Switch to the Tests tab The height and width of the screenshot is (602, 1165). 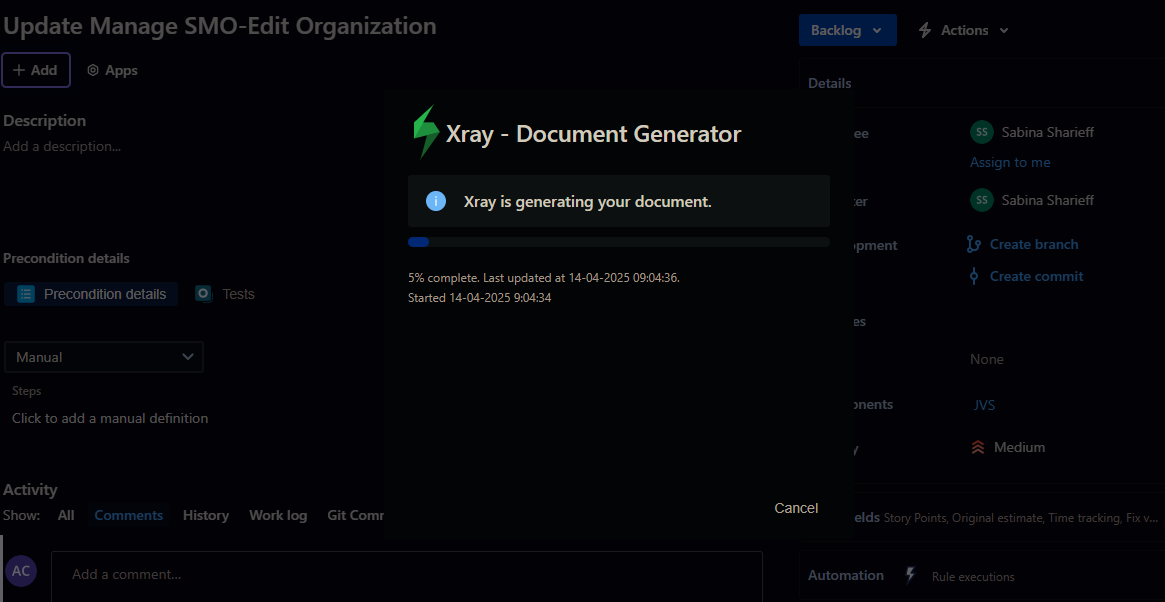coord(225,294)
